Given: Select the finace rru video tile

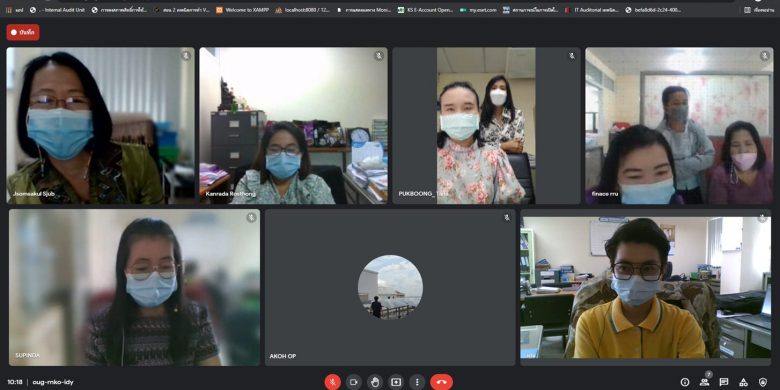Looking at the screenshot, I should coord(680,125).
